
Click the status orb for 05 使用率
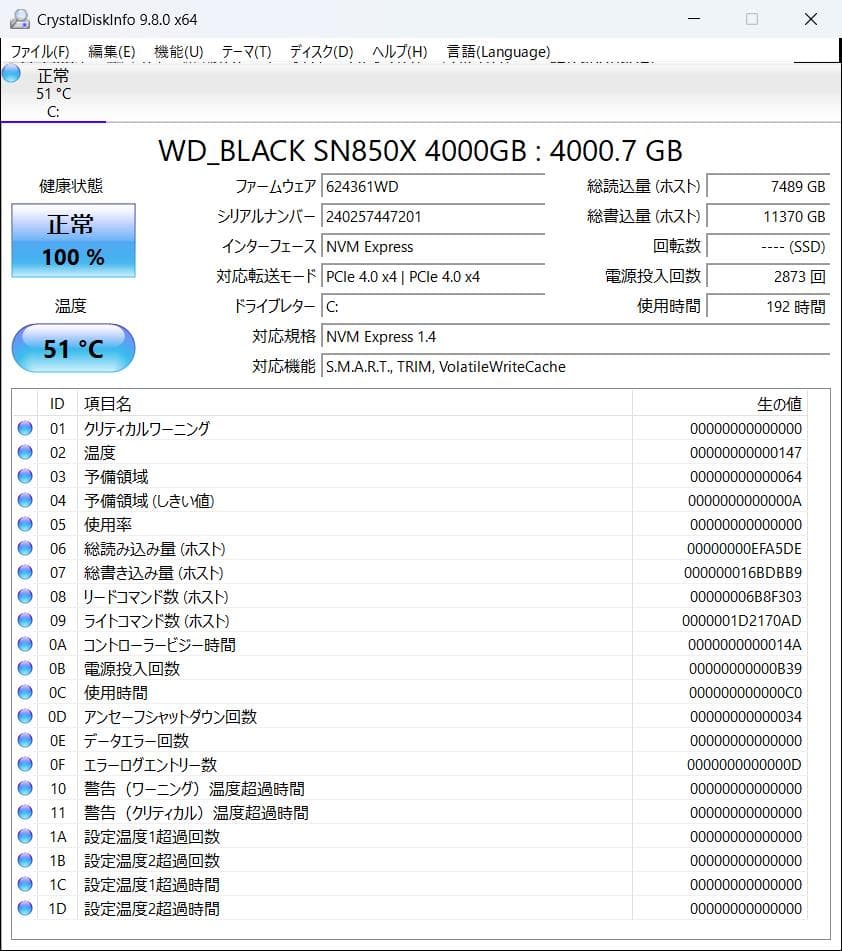[x=25, y=524]
